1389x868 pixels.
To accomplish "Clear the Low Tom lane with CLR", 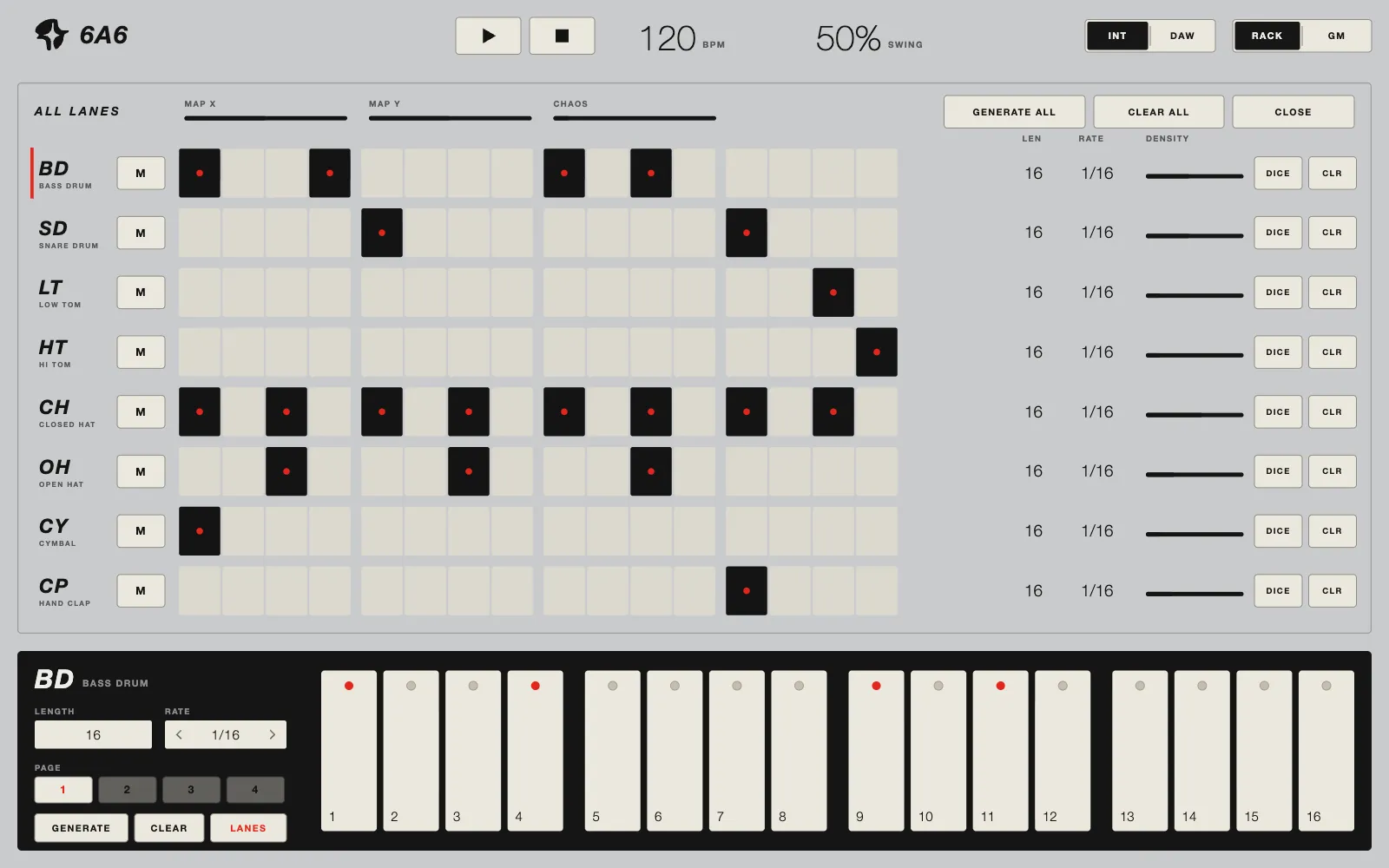I will (1332, 293).
